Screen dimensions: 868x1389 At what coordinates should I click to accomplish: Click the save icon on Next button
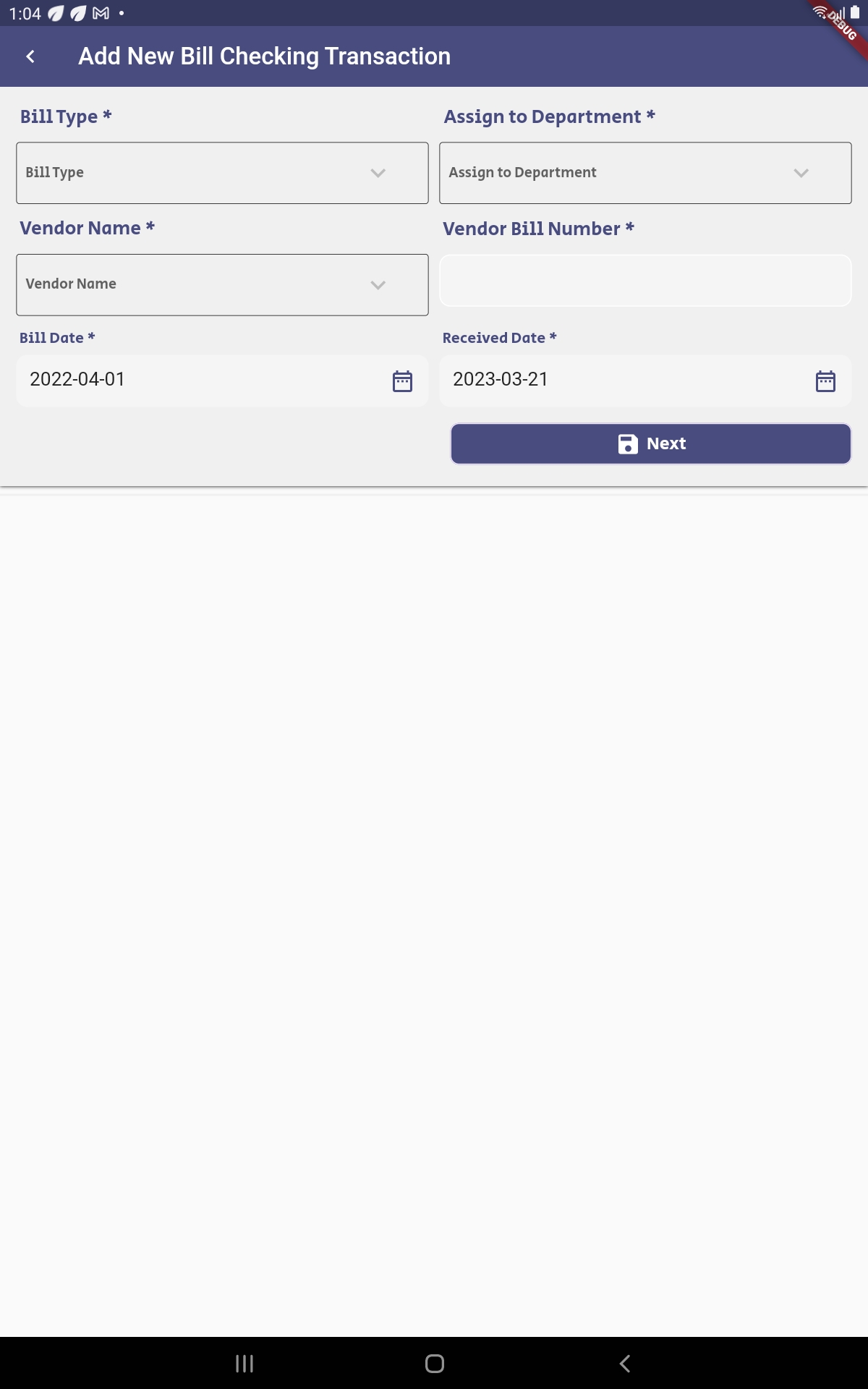point(628,443)
